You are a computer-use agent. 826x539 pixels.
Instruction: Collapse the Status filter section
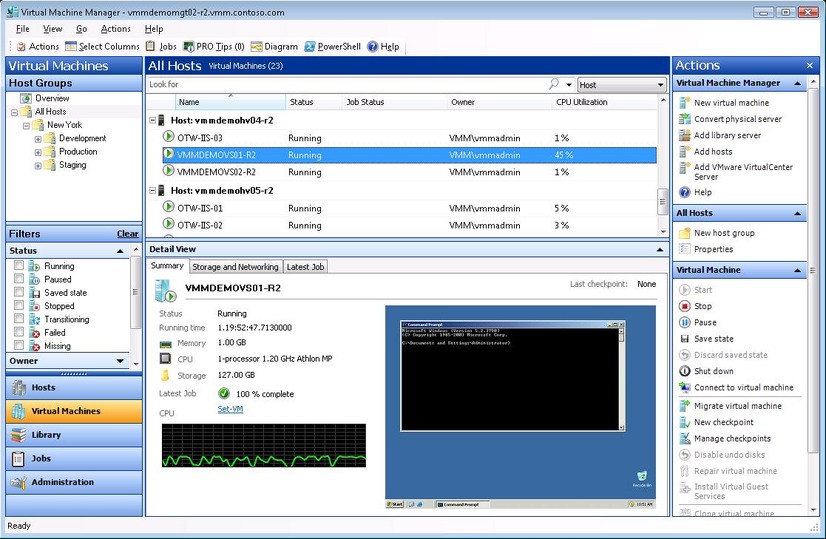120,251
